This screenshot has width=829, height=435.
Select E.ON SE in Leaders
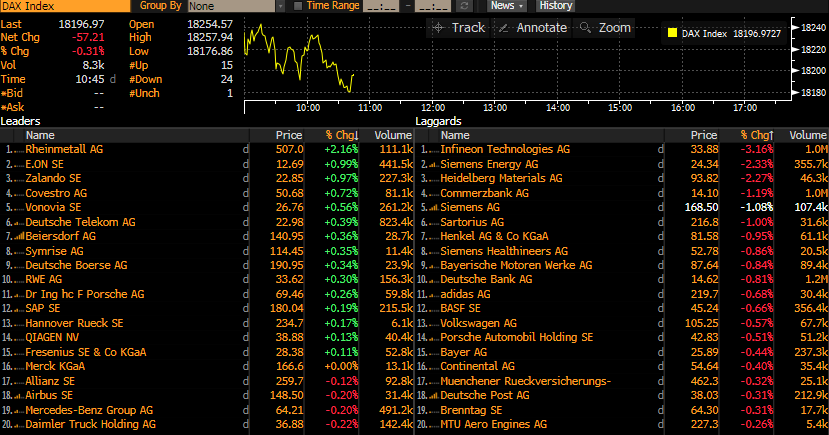tap(206, 164)
